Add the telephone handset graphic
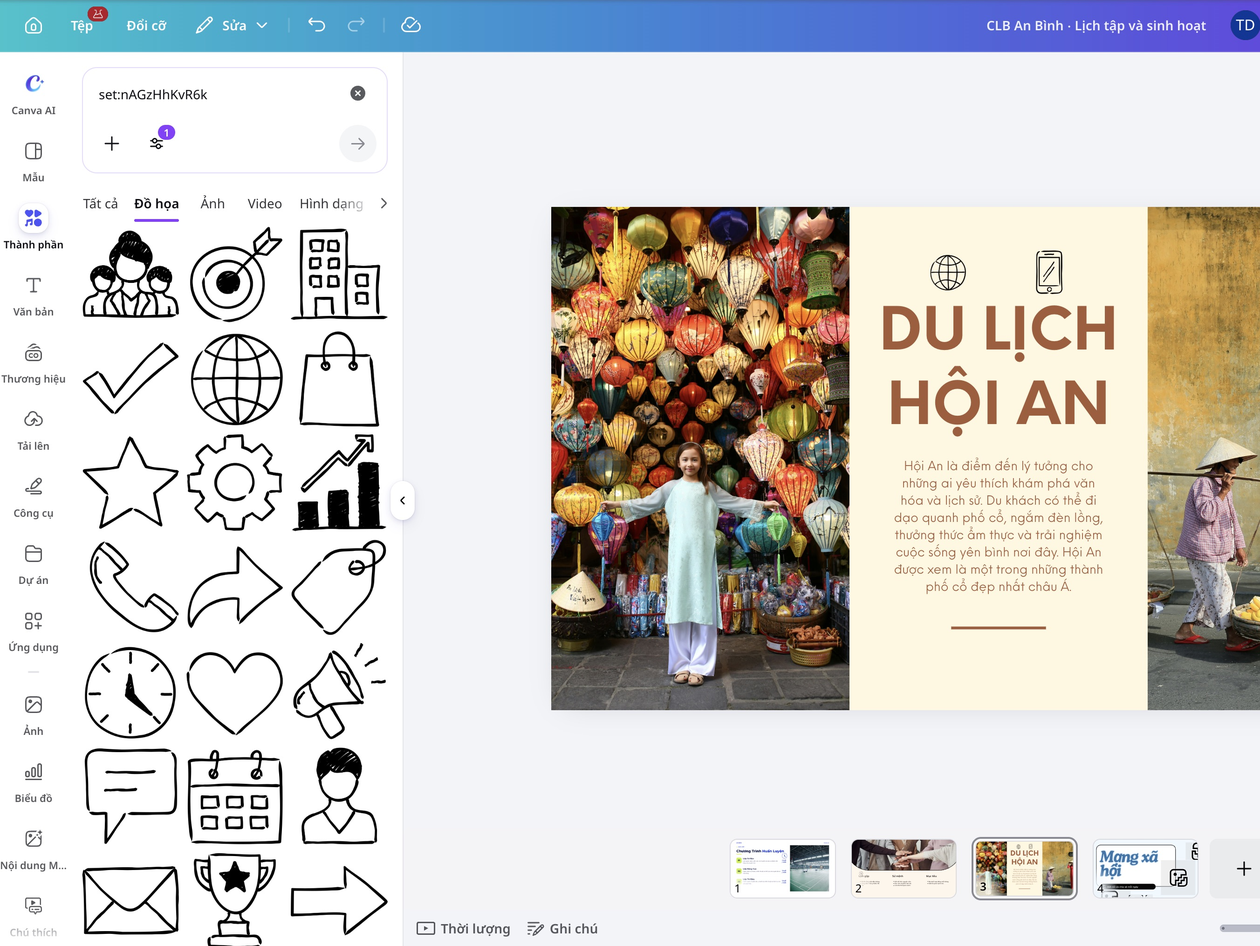 click(x=130, y=587)
